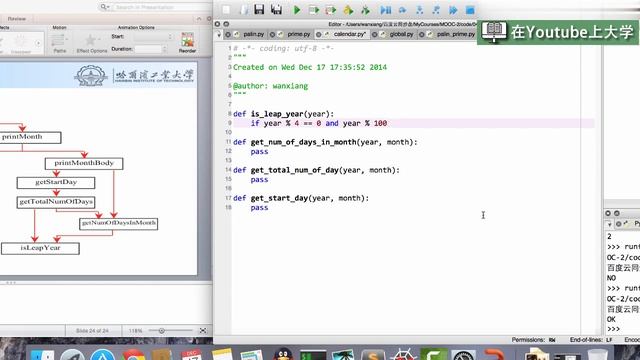Click the console's last '>>>' prompt
Viewport: 640px width, 360px height.
[613, 329]
